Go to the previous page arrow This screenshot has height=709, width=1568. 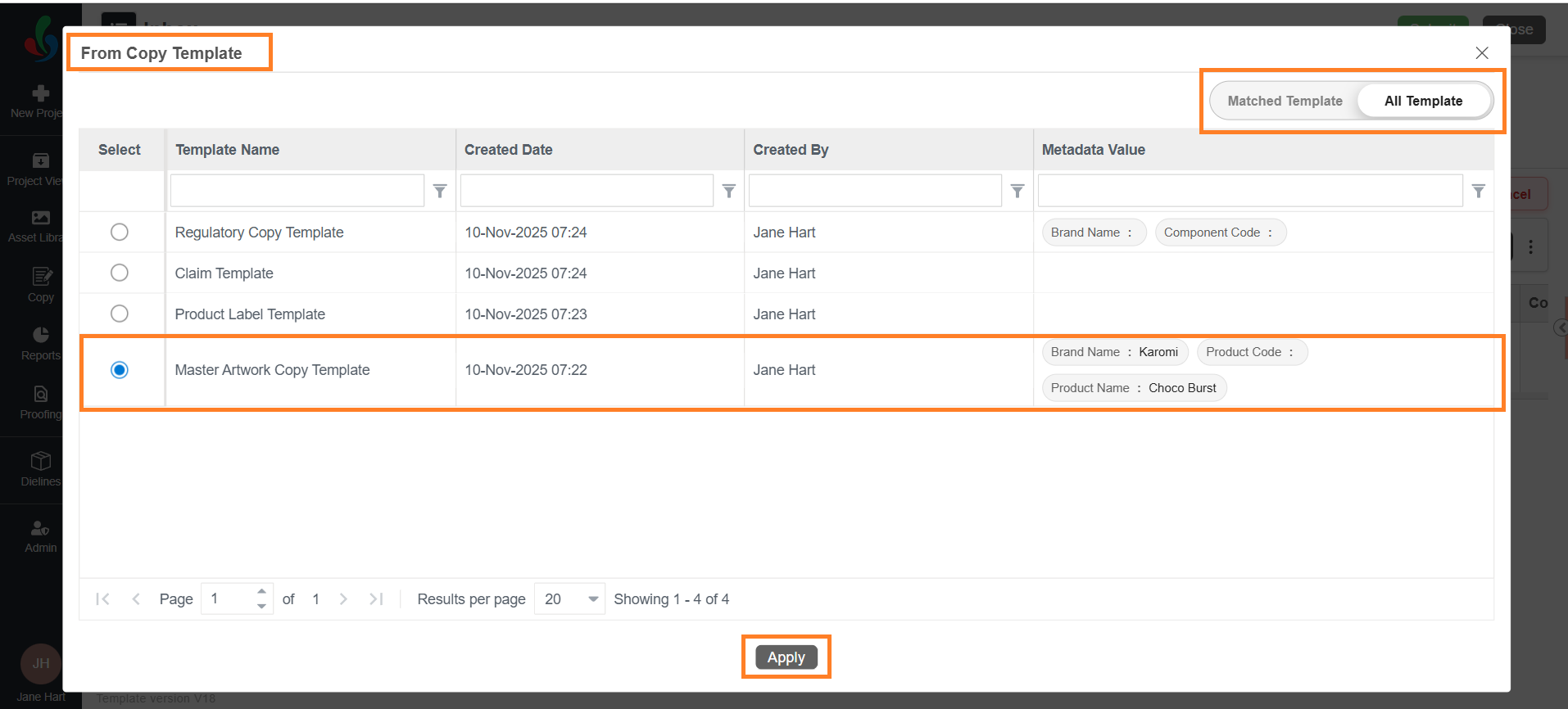[x=136, y=599]
